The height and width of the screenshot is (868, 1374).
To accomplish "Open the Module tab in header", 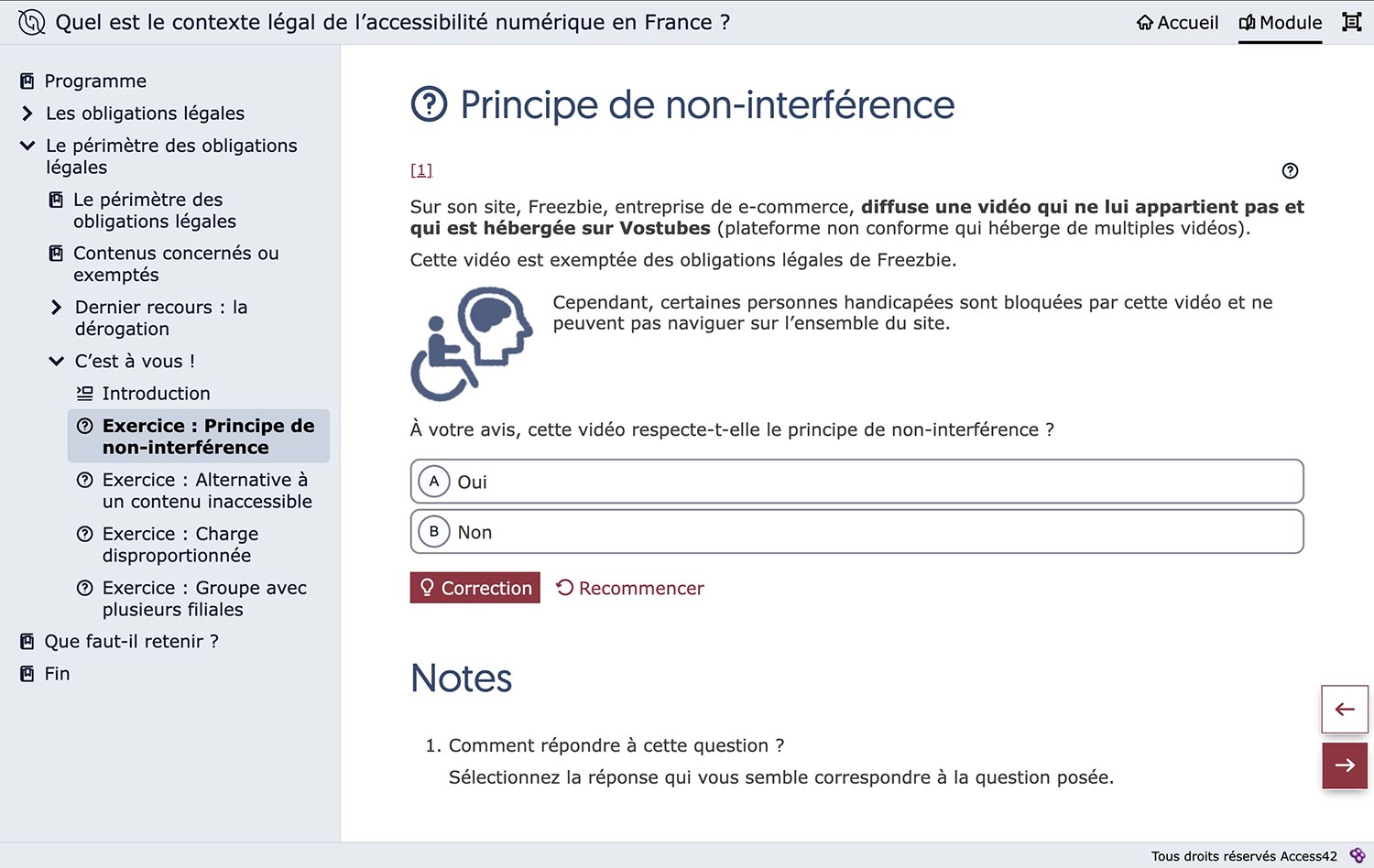I will 1280,22.
